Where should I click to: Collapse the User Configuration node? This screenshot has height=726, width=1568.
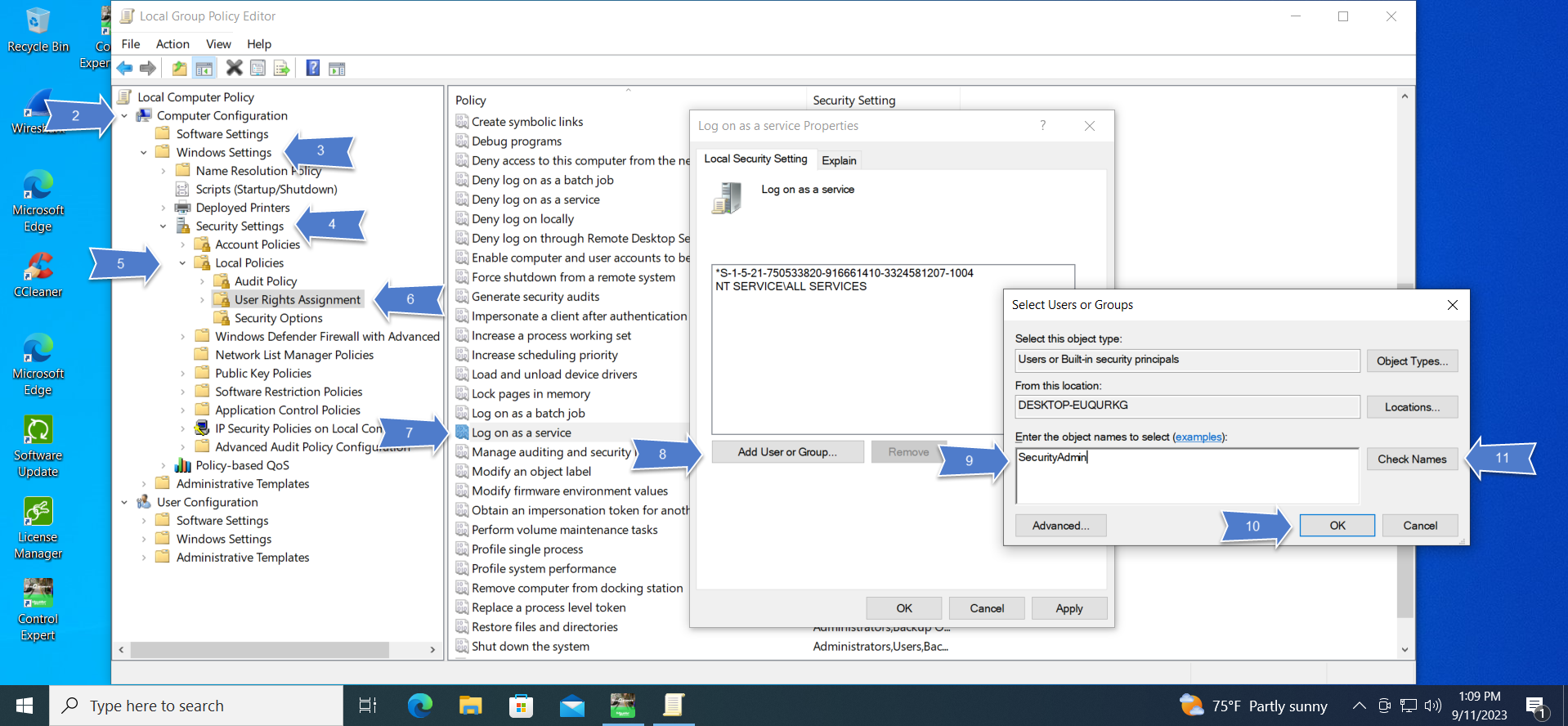coord(124,503)
